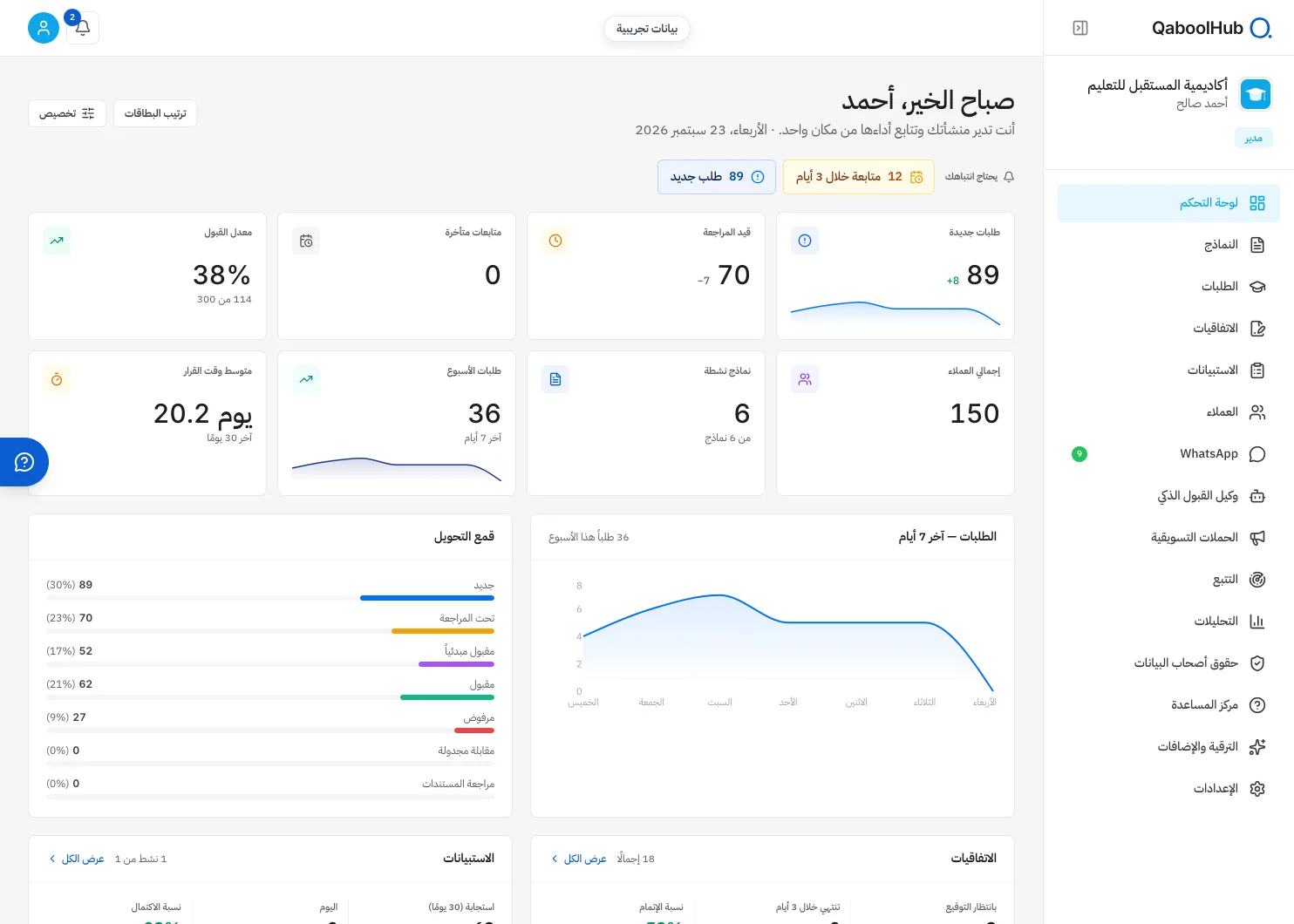
Task: Open الطلبات in sidebar
Action: 1168,287
